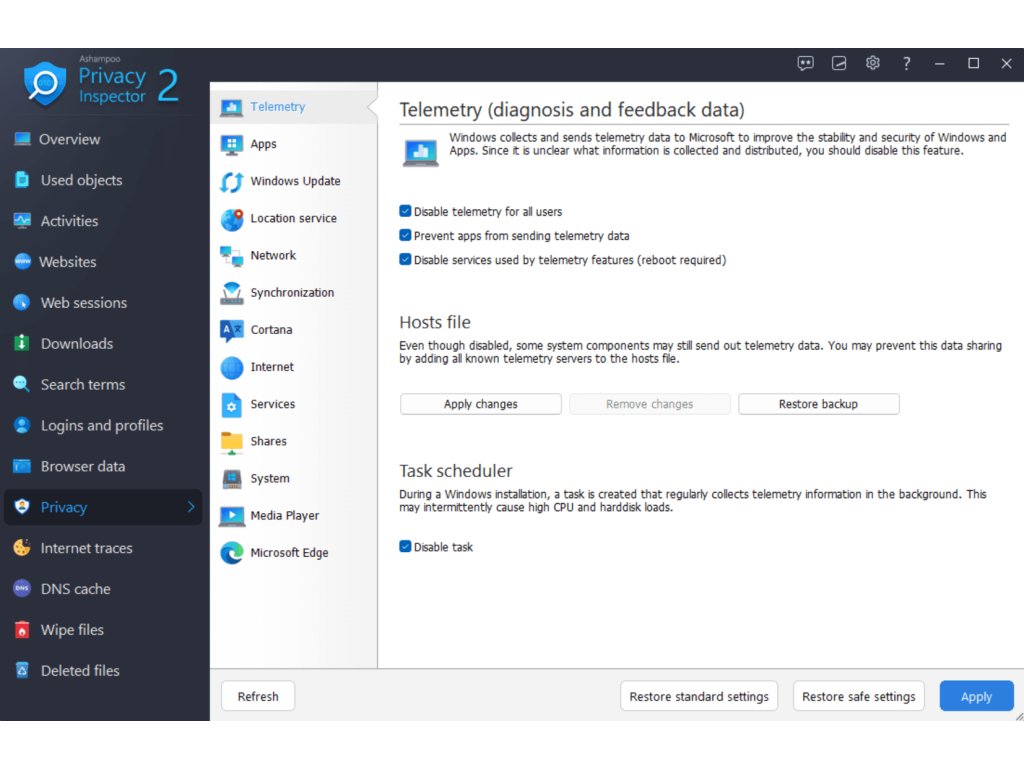
Task: Click the Logins and profiles user icon
Action: coord(22,425)
